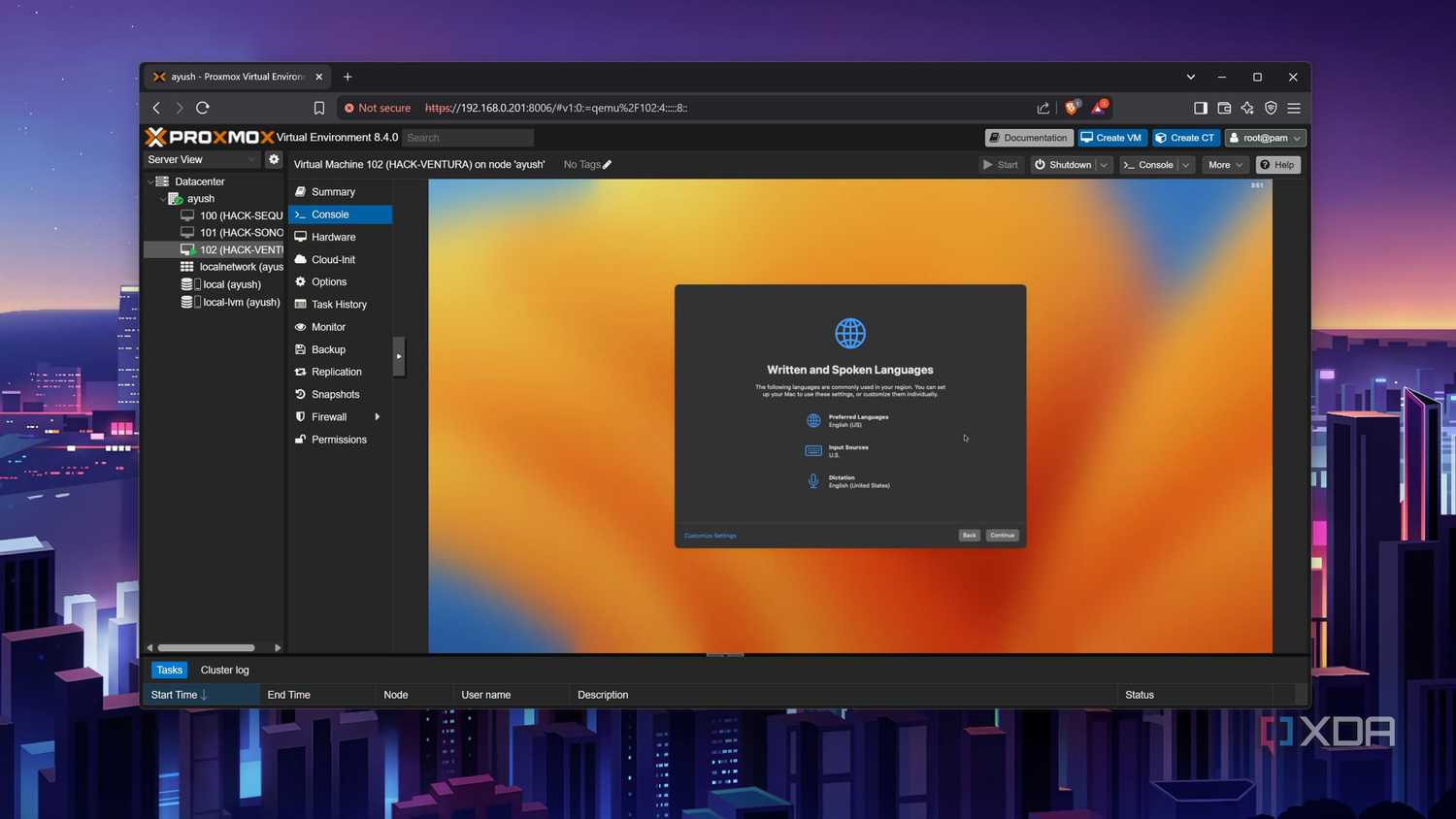Click the bookmark icon in address bar
1456x819 pixels.
click(x=318, y=108)
